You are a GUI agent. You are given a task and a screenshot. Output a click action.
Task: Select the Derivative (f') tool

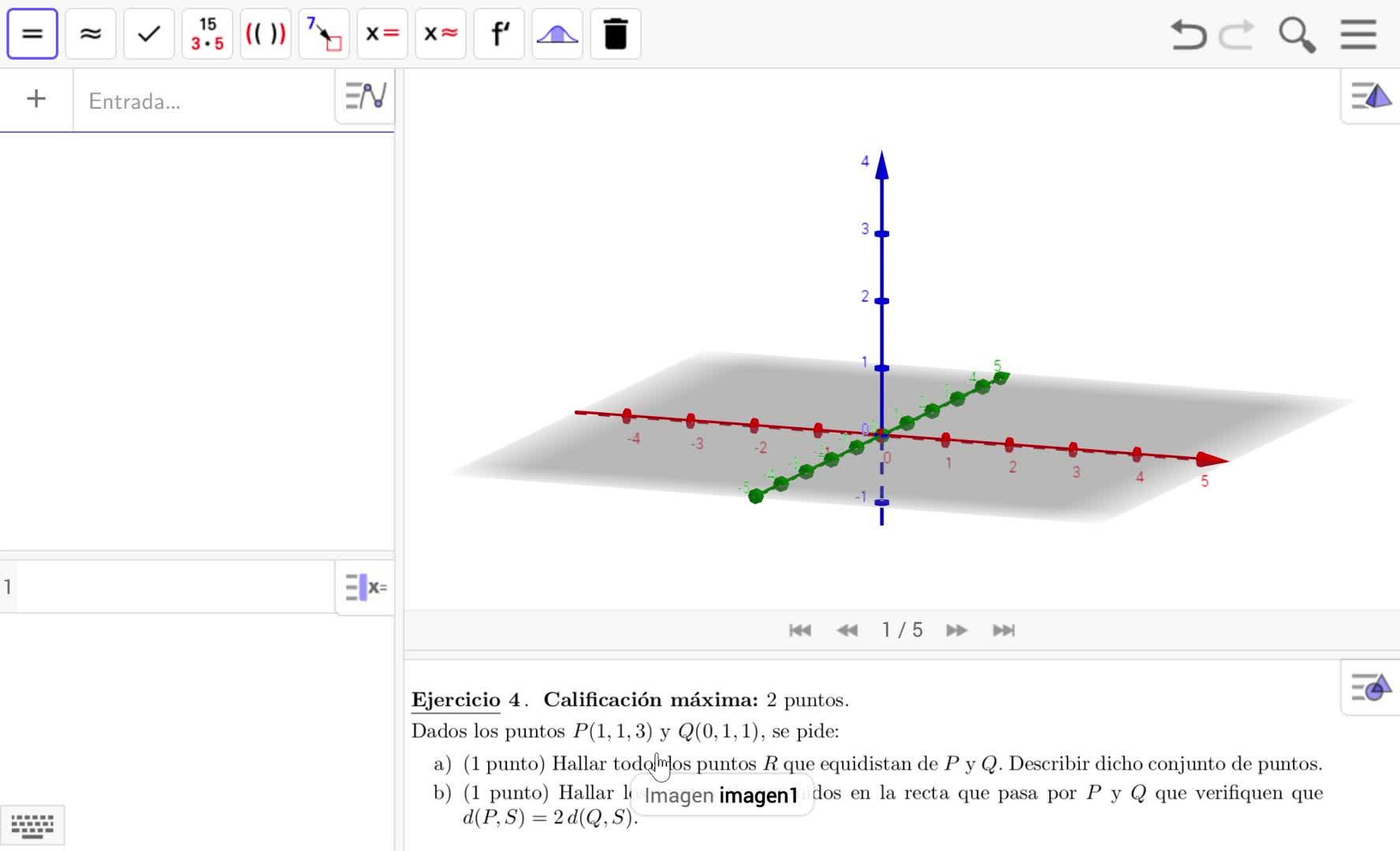499,34
